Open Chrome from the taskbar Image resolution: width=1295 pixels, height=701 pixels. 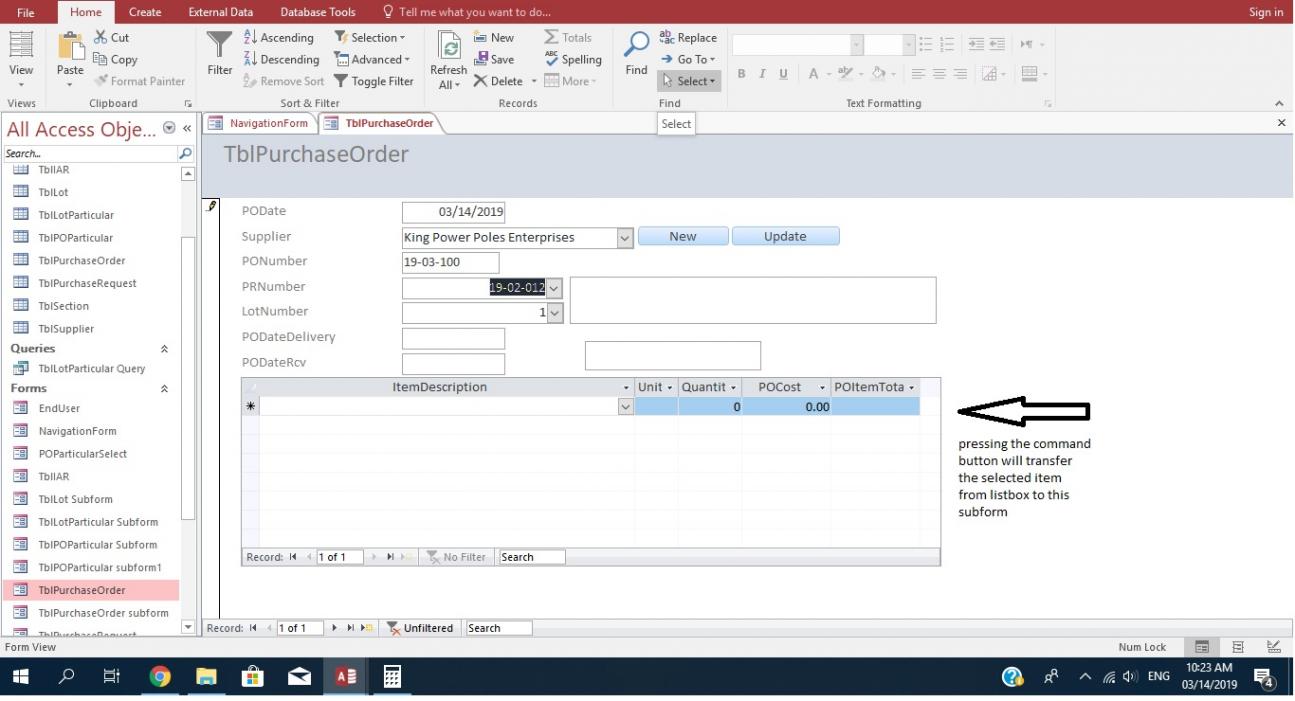160,678
